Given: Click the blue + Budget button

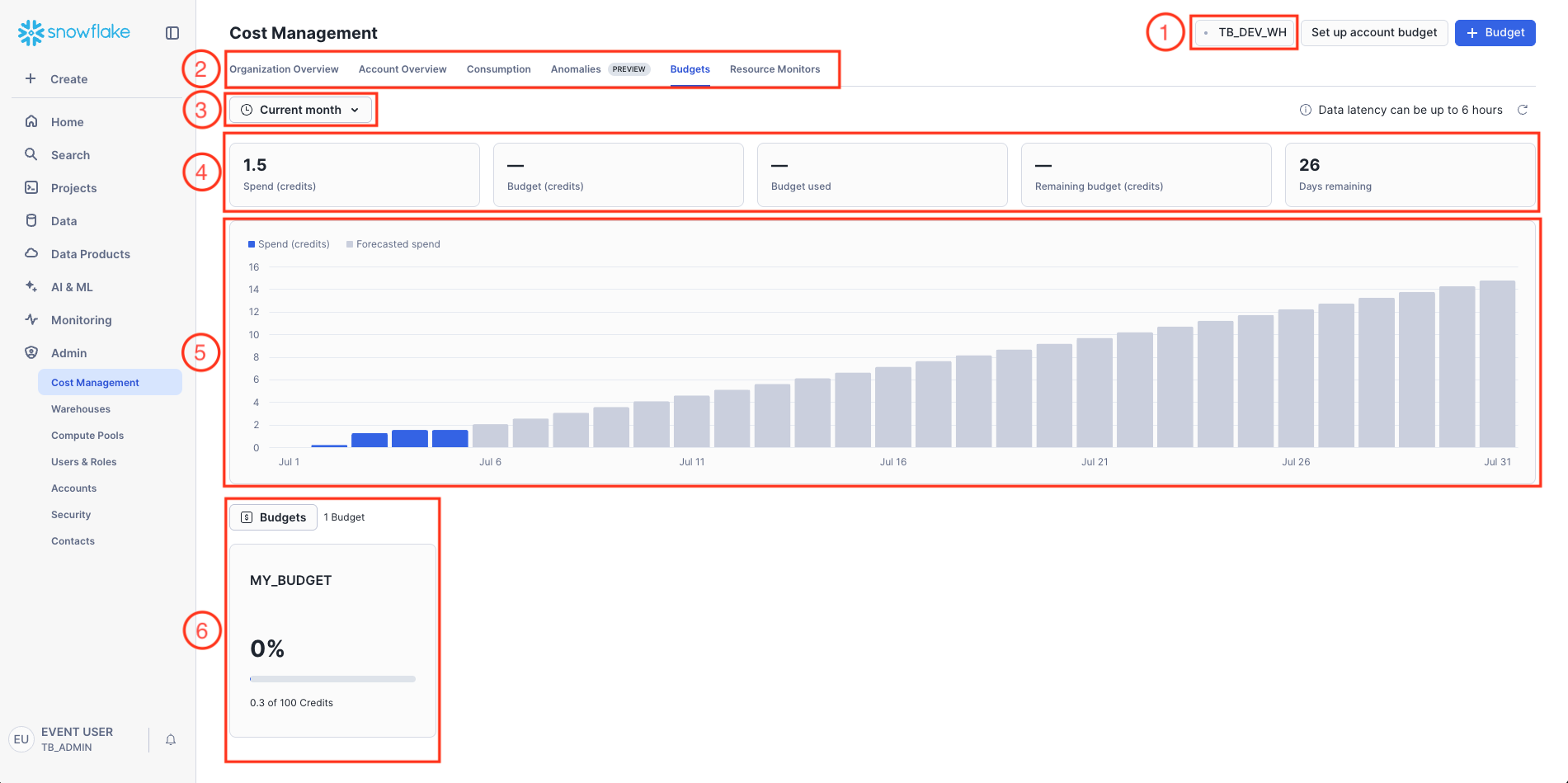Looking at the screenshot, I should click(x=1495, y=33).
